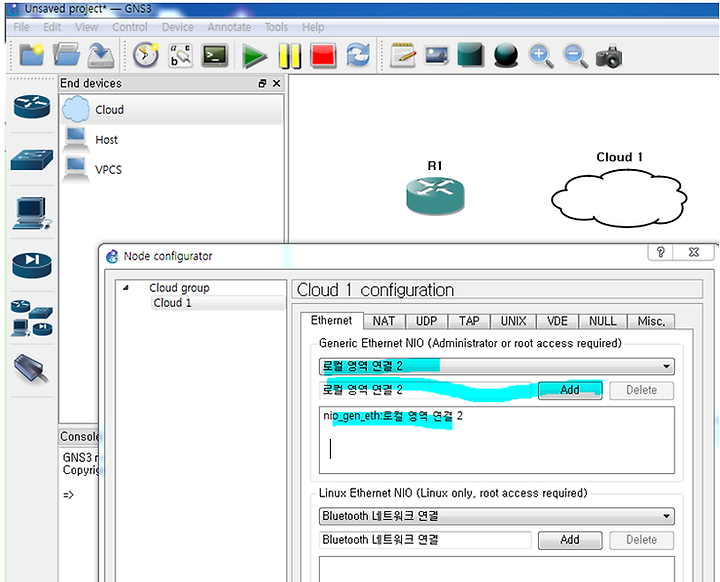Switch to the Ethernet tab

[x=331, y=320]
